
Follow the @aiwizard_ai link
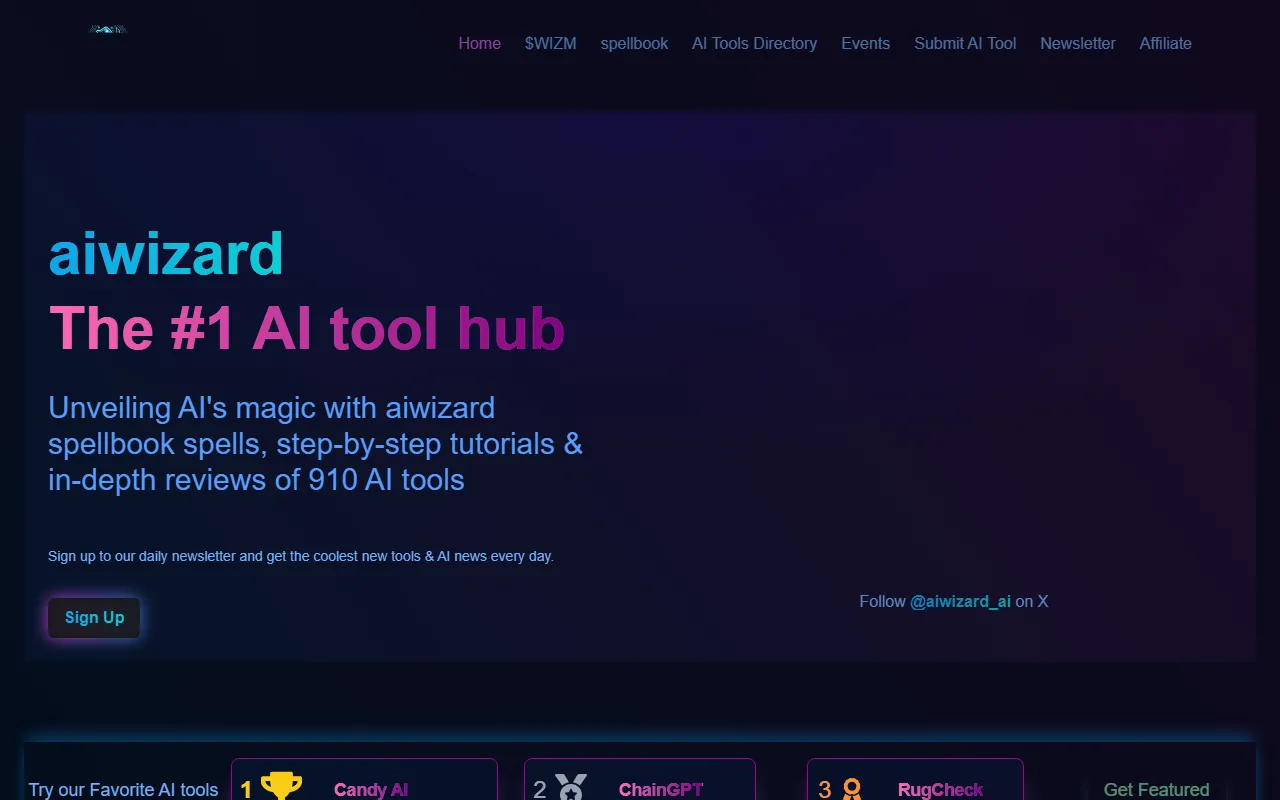(960, 601)
